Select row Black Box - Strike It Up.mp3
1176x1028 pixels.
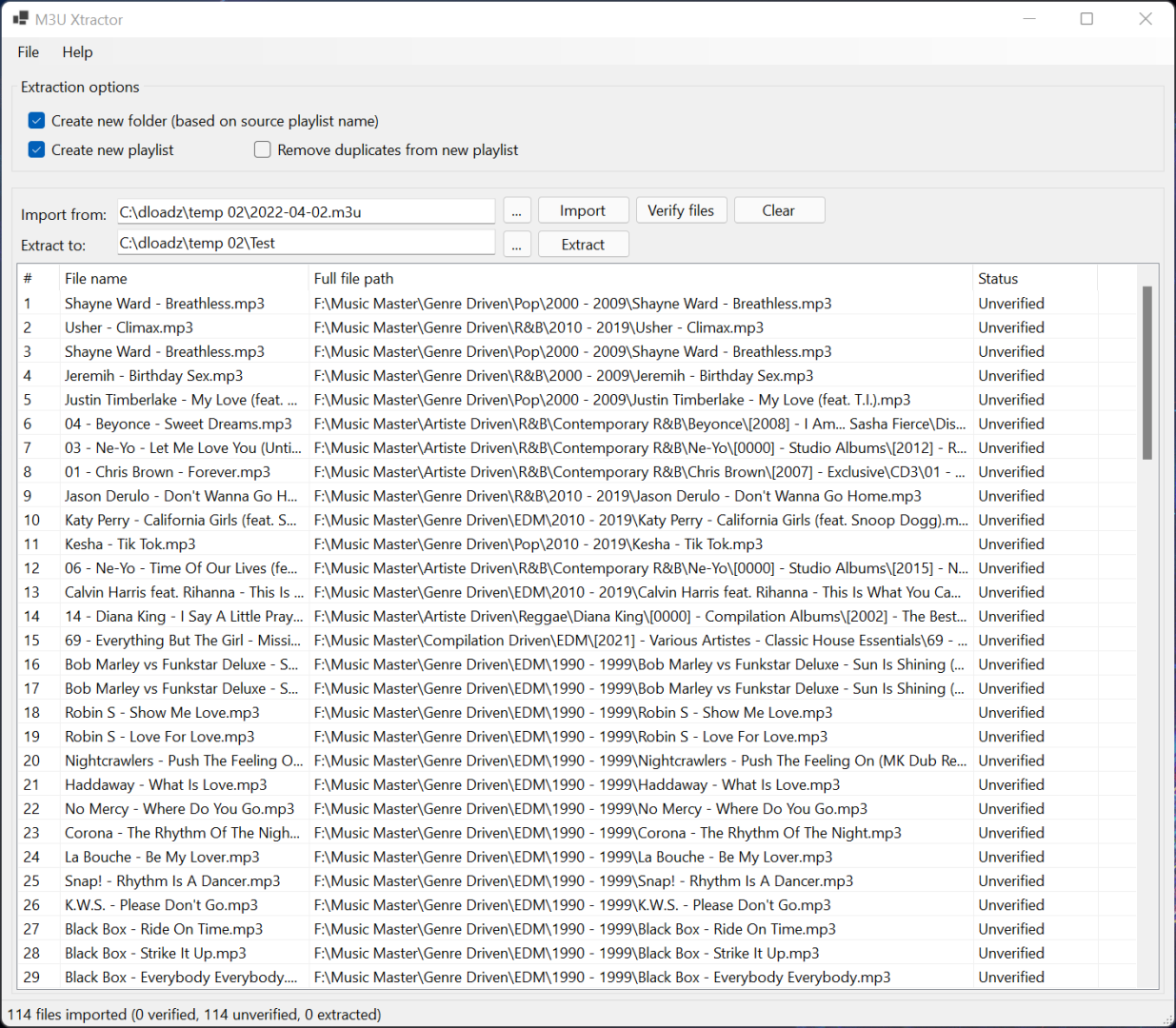(x=577, y=954)
